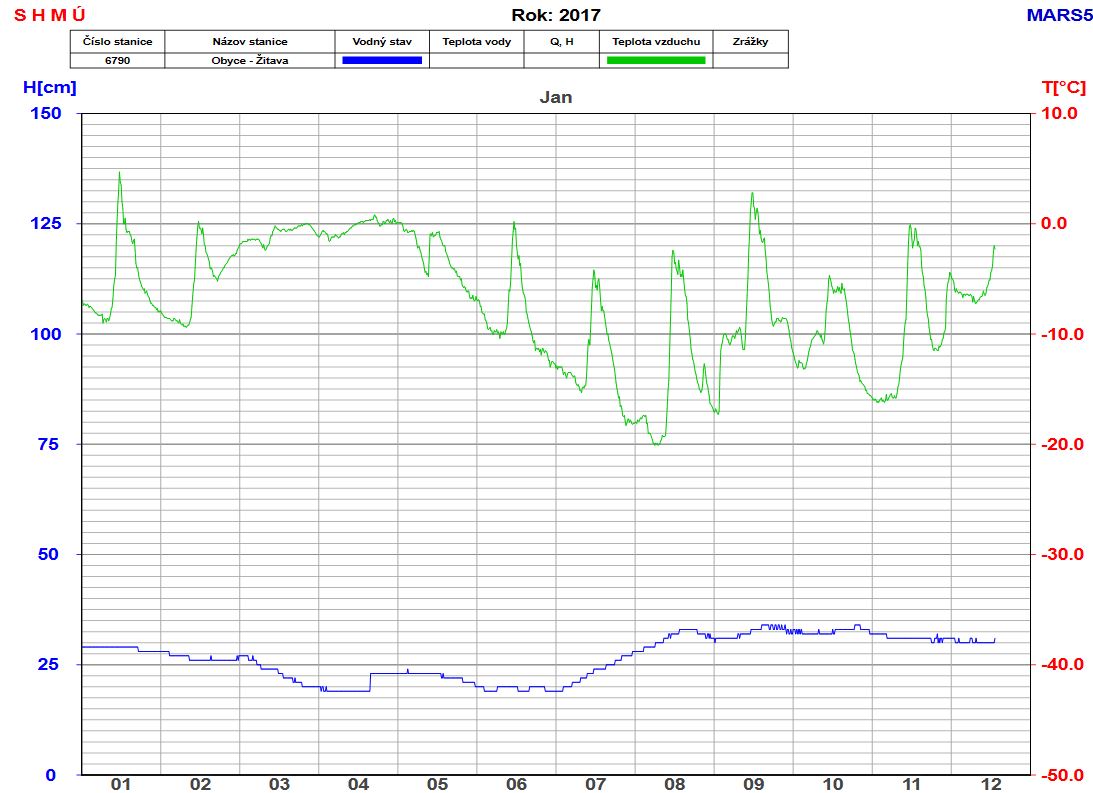Click the MARS5 label
Screen dimensions: 1093x793
1059,15
